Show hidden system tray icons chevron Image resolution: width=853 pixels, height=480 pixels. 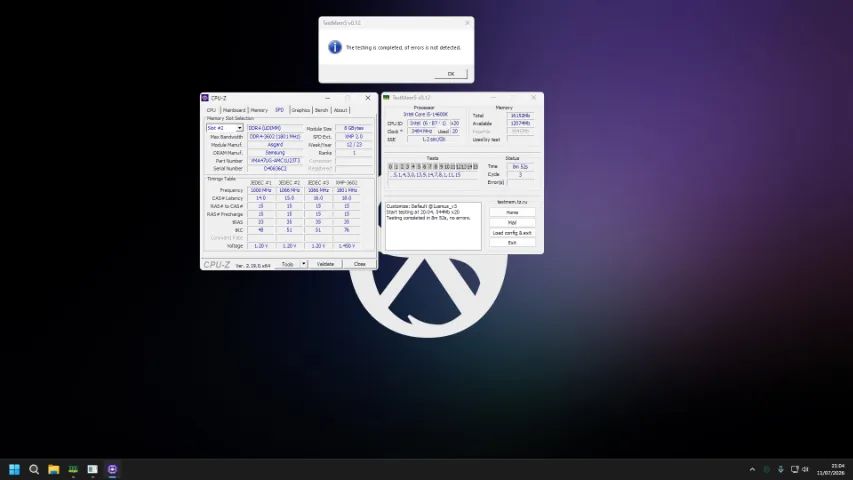pyautogui.click(x=752, y=469)
